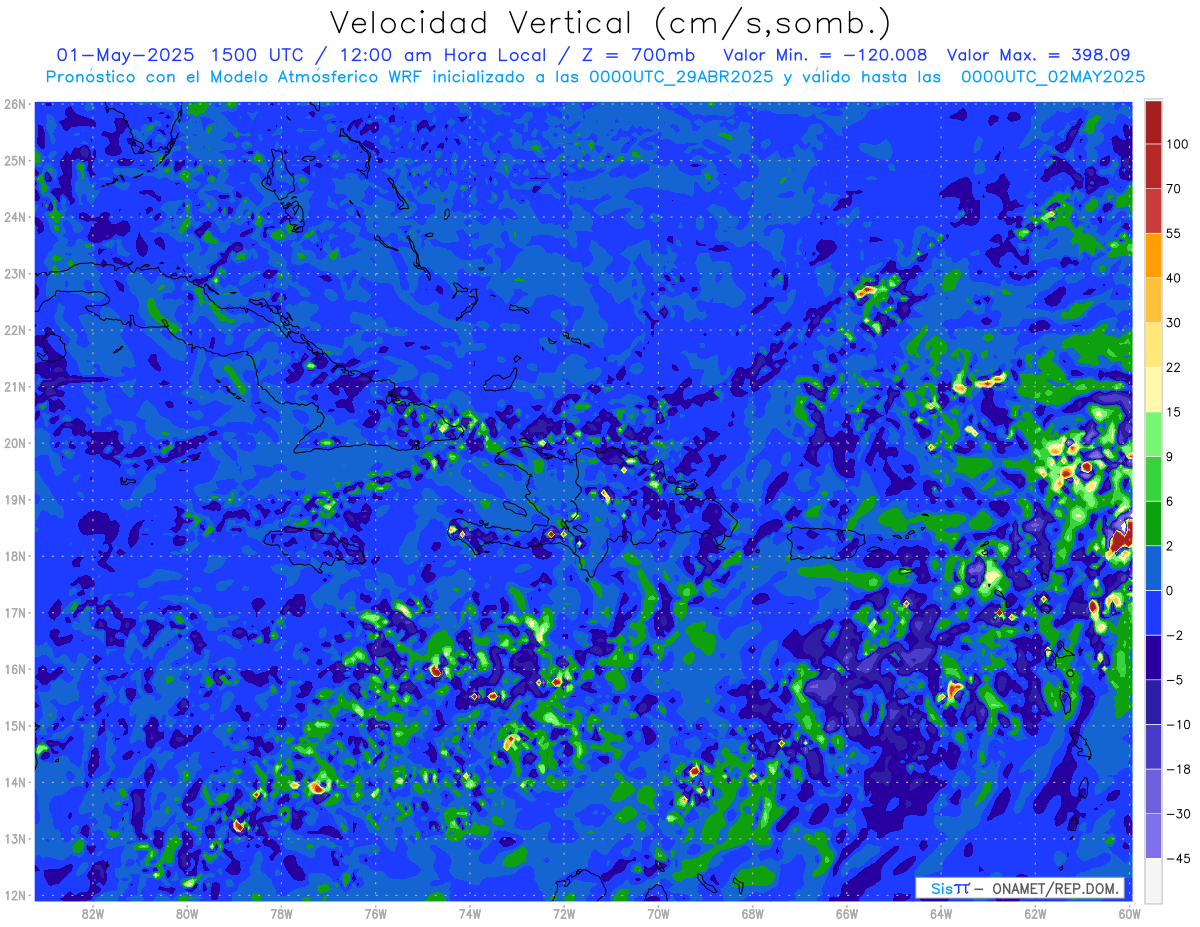1200x927 pixels.
Task: Click the "13N" latitude label
Action: tap(14, 838)
